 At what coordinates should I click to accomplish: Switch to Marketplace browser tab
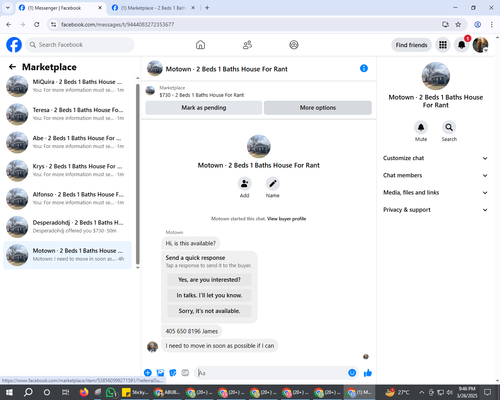click(153, 8)
